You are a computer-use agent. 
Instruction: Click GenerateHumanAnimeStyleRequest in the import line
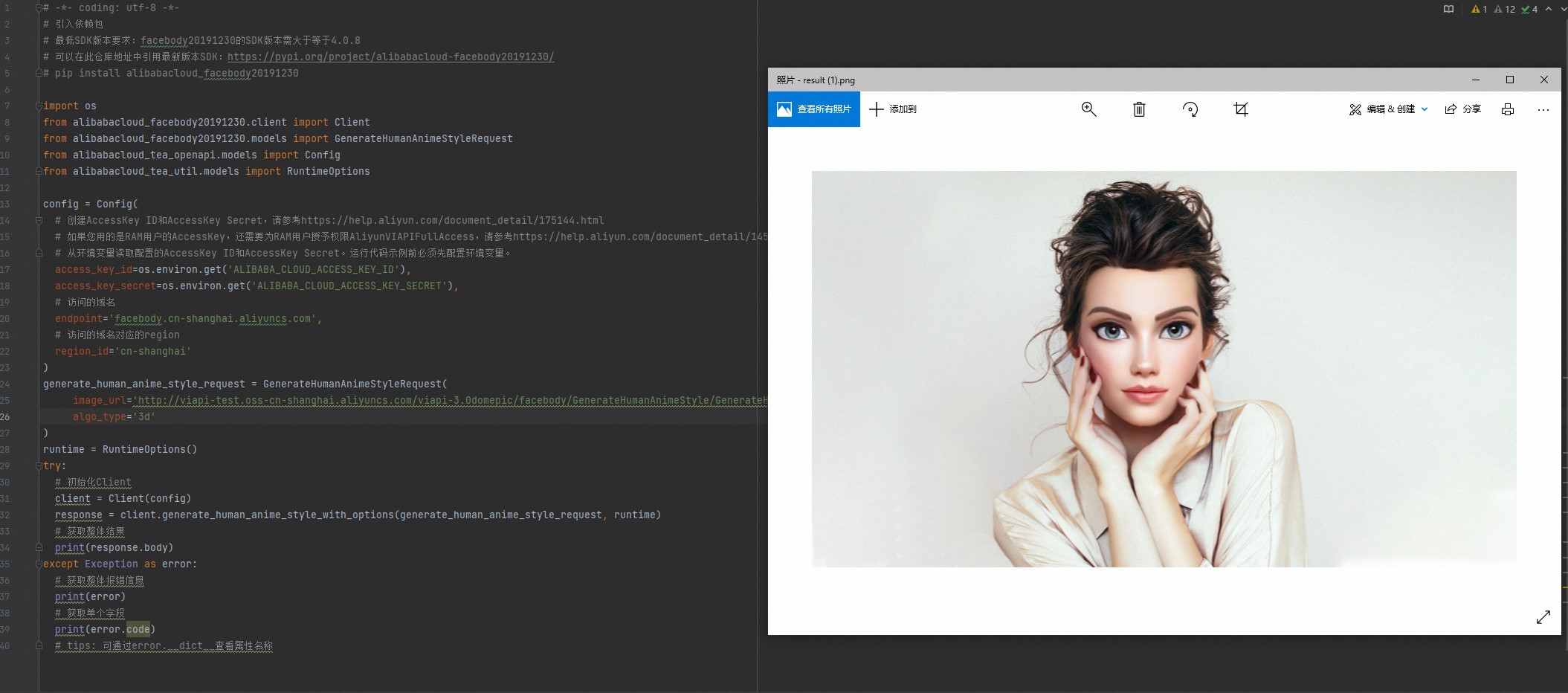pyautogui.click(x=424, y=138)
